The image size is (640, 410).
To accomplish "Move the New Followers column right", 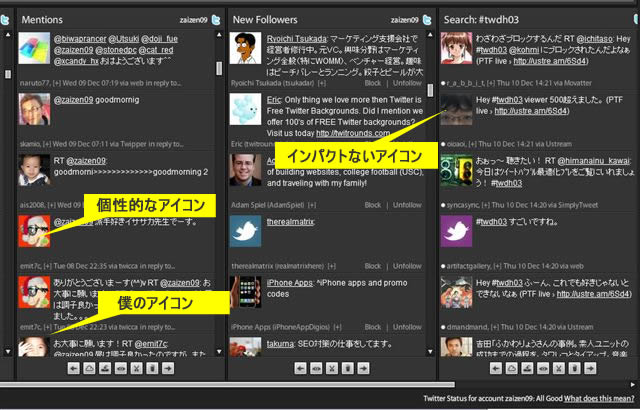I will coord(363,368).
